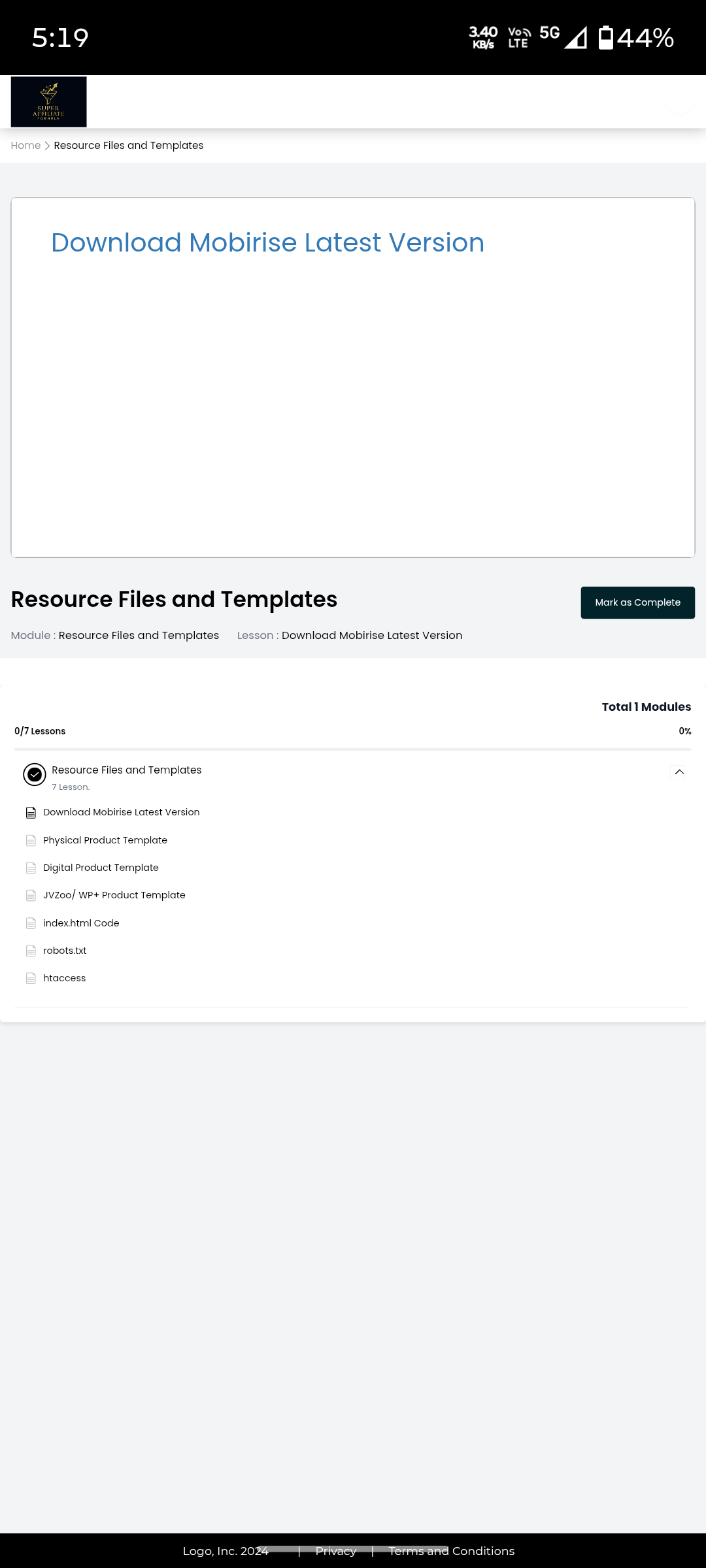
Task: Tap the 5:19 clock in status bar
Action: point(60,38)
